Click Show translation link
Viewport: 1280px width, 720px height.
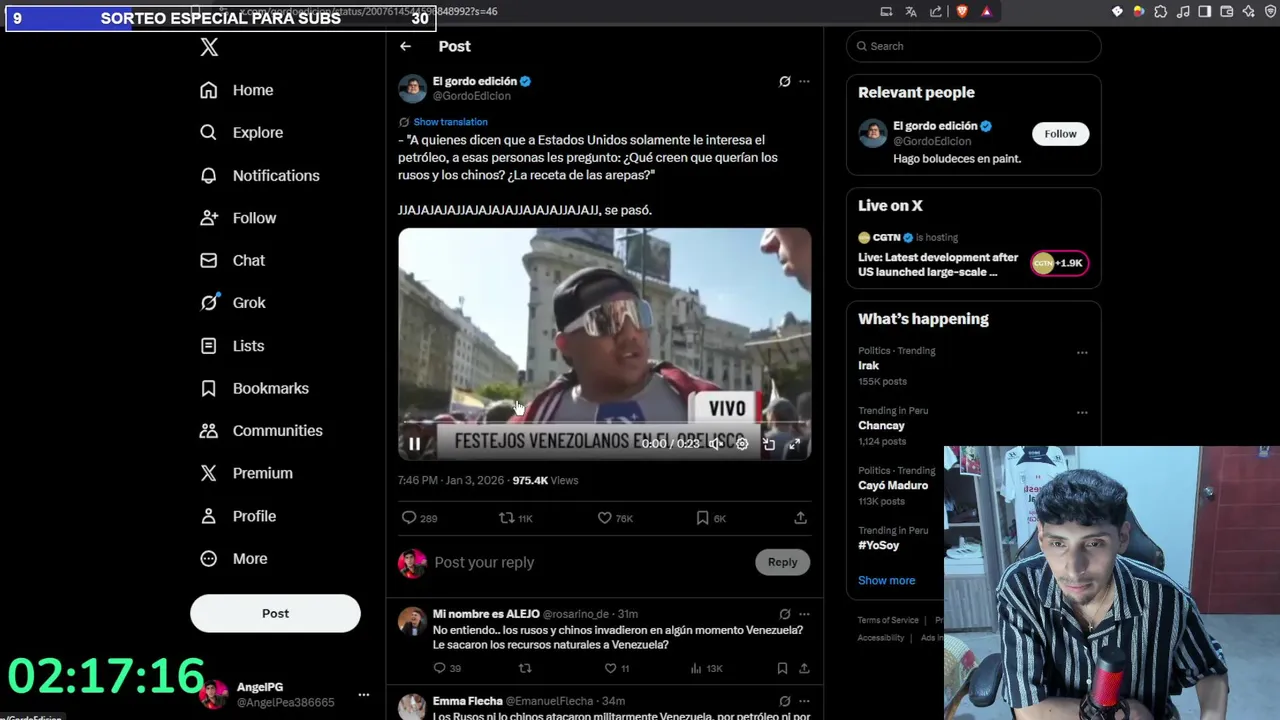[x=450, y=122]
